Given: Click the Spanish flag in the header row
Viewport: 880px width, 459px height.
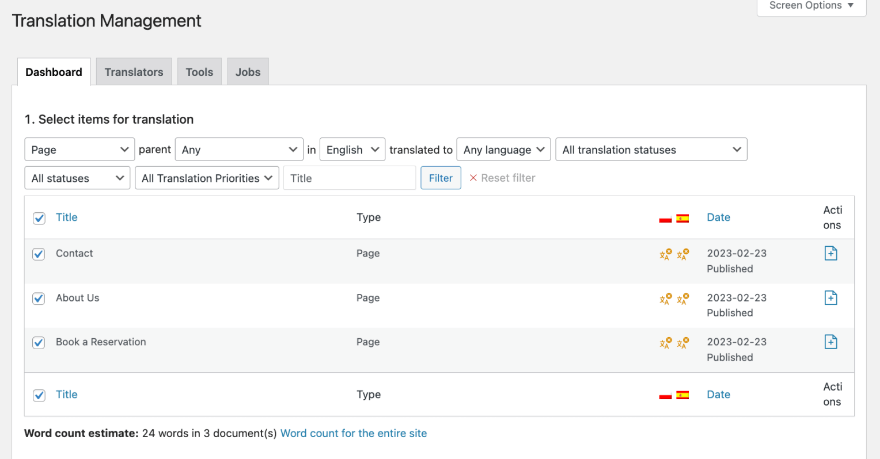Looking at the screenshot, I should click(683, 218).
